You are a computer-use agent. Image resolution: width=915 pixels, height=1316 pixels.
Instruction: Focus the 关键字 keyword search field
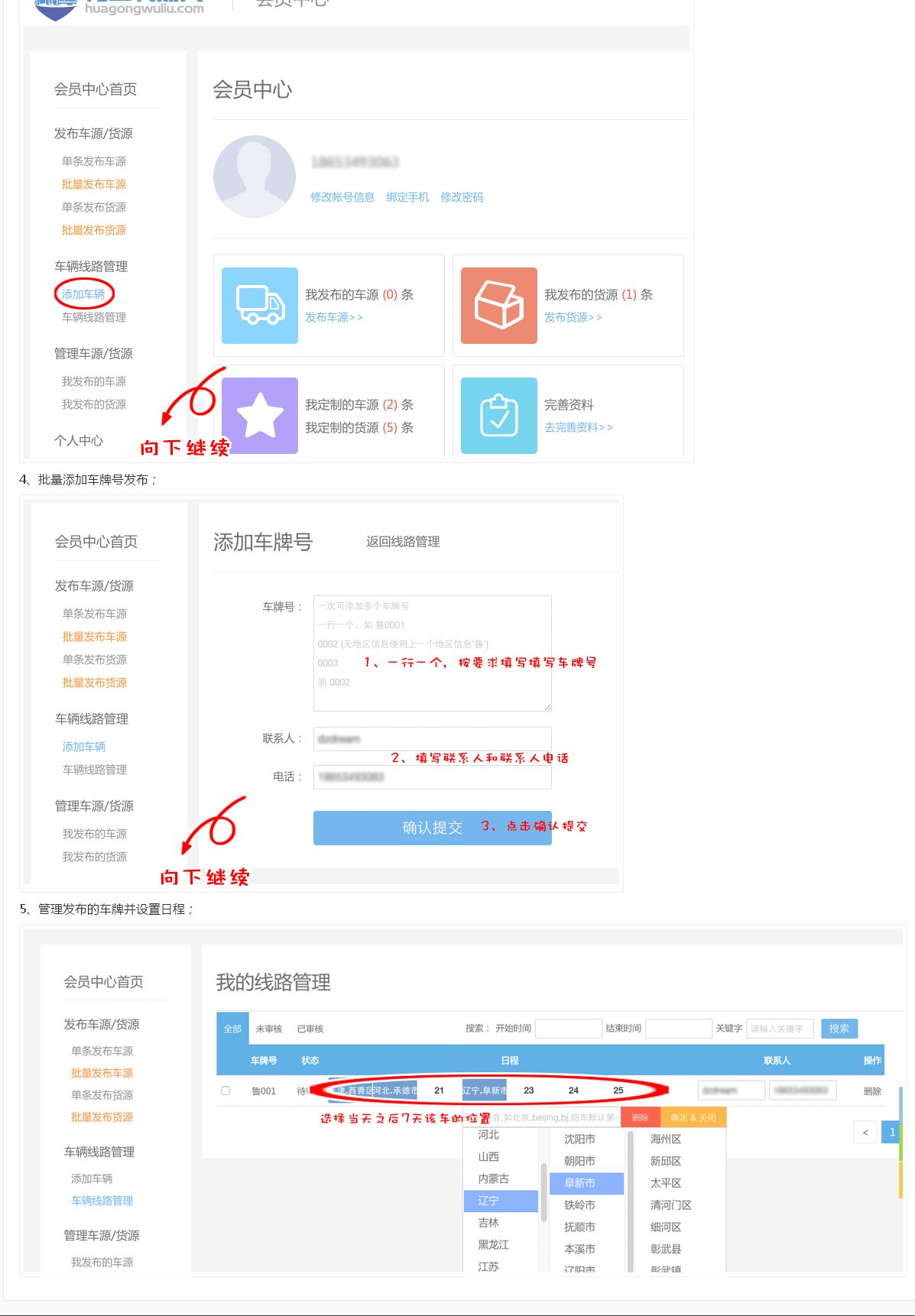780,1029
